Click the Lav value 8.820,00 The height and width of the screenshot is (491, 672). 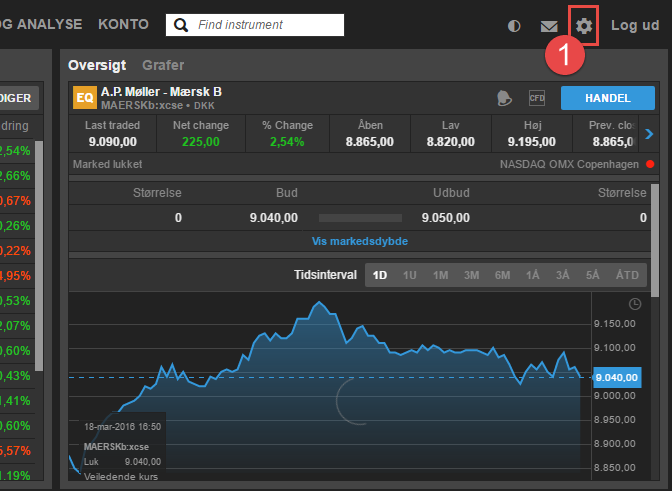pyautogui.click(x=450, y=142)
